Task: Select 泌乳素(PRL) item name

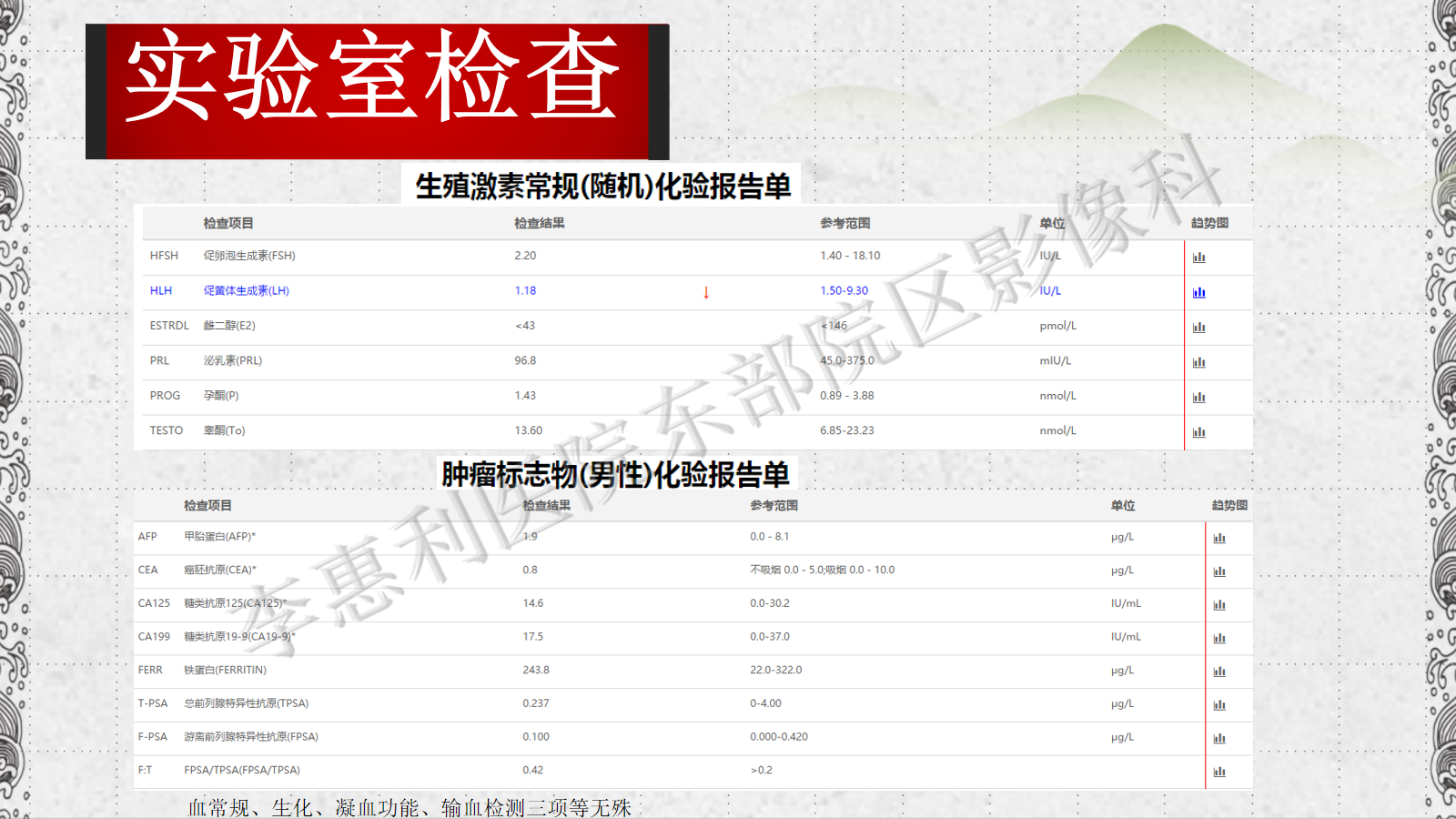Action: pos(233,360)
